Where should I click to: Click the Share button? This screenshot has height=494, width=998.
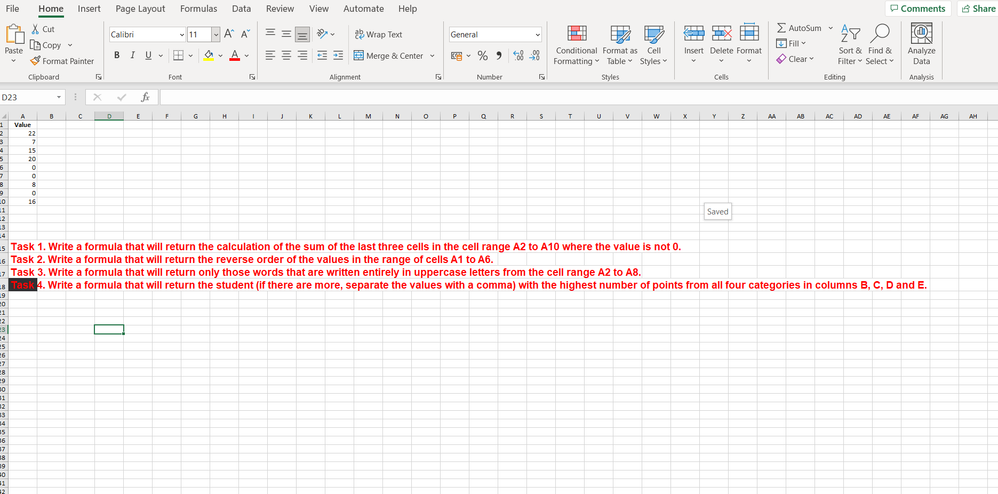click(978, 8)
